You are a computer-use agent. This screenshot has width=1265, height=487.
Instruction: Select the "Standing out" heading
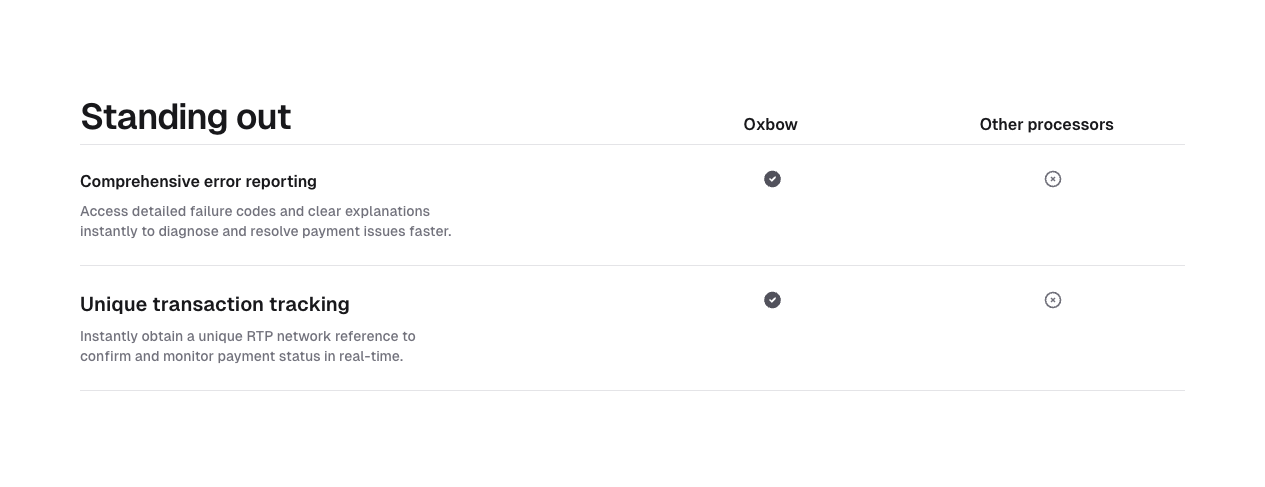(x=185, y=117)
